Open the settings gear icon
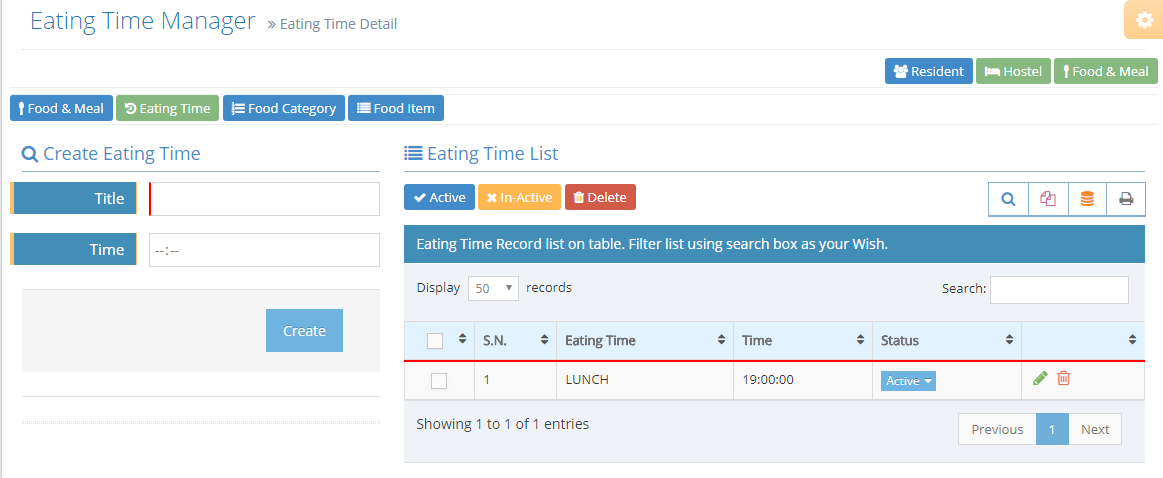The image size is (1163, 478). point(1144,20)
